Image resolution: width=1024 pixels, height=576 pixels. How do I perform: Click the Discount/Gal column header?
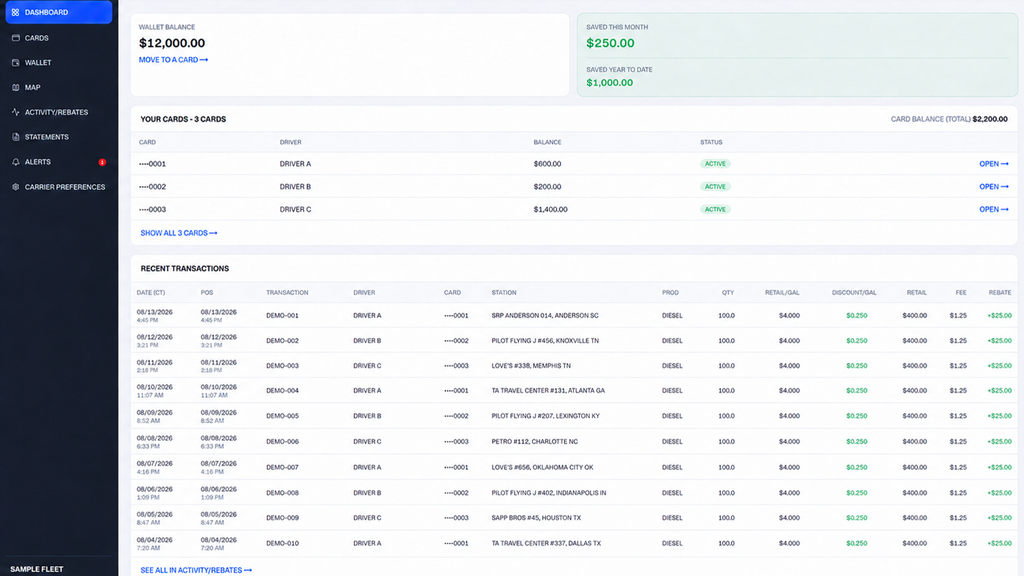point(854,293)
